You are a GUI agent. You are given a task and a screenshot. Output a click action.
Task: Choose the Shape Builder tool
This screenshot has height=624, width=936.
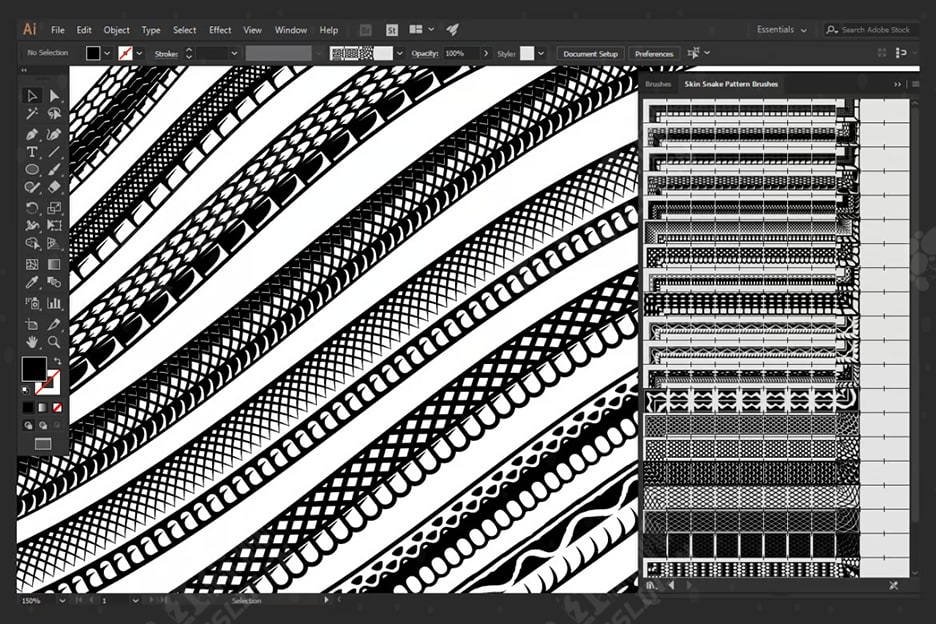(32, 244)
